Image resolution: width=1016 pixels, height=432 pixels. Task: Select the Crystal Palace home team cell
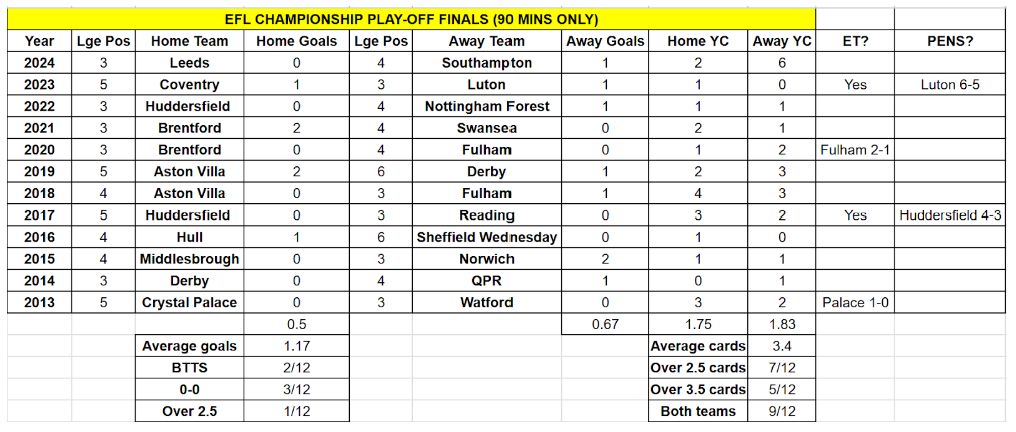tap(190, 302)
